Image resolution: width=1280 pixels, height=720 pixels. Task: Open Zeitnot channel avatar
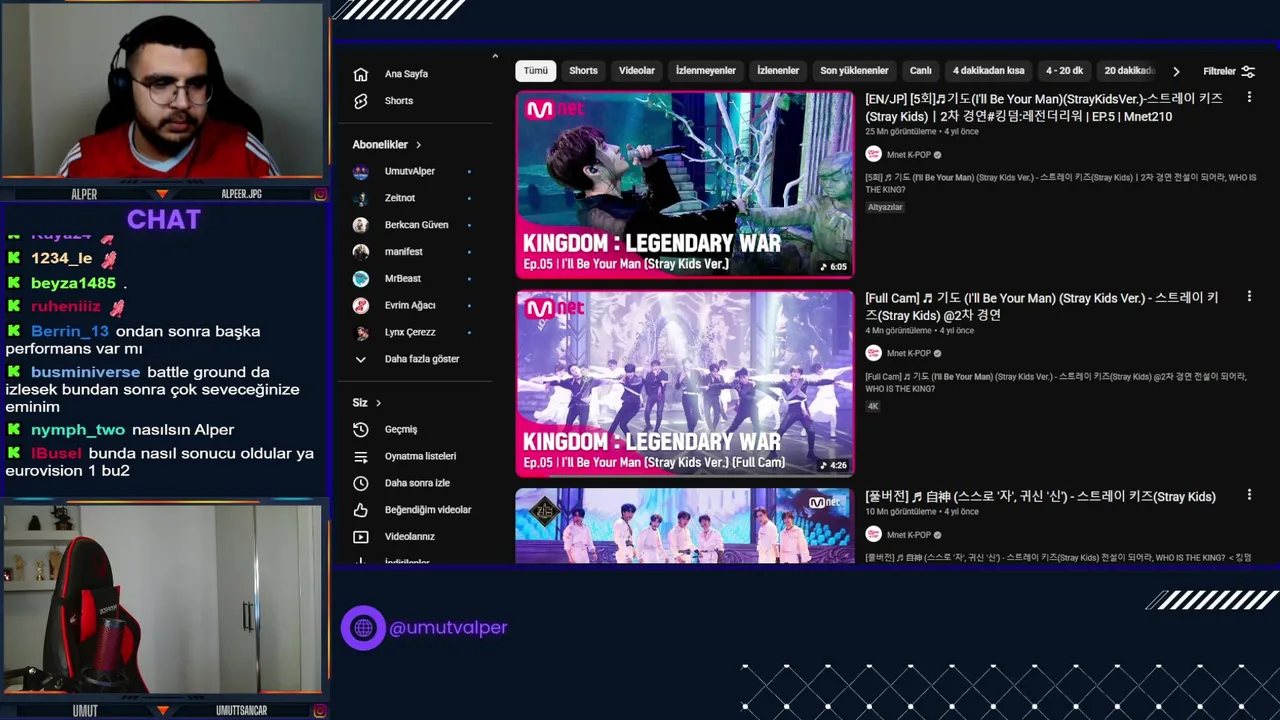[361, 198]
